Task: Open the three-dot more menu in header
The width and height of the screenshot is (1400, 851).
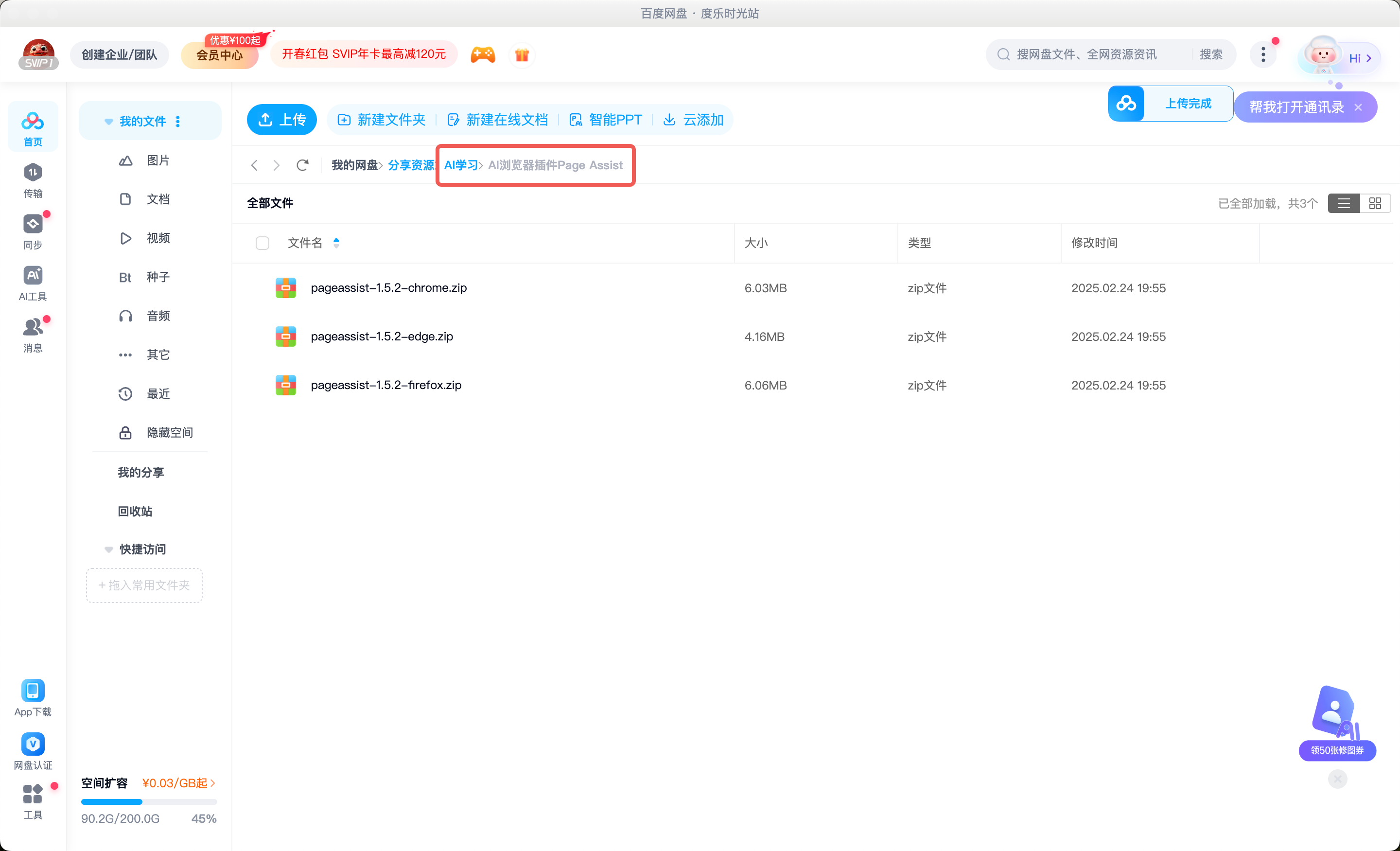Action: point(1263,54)
